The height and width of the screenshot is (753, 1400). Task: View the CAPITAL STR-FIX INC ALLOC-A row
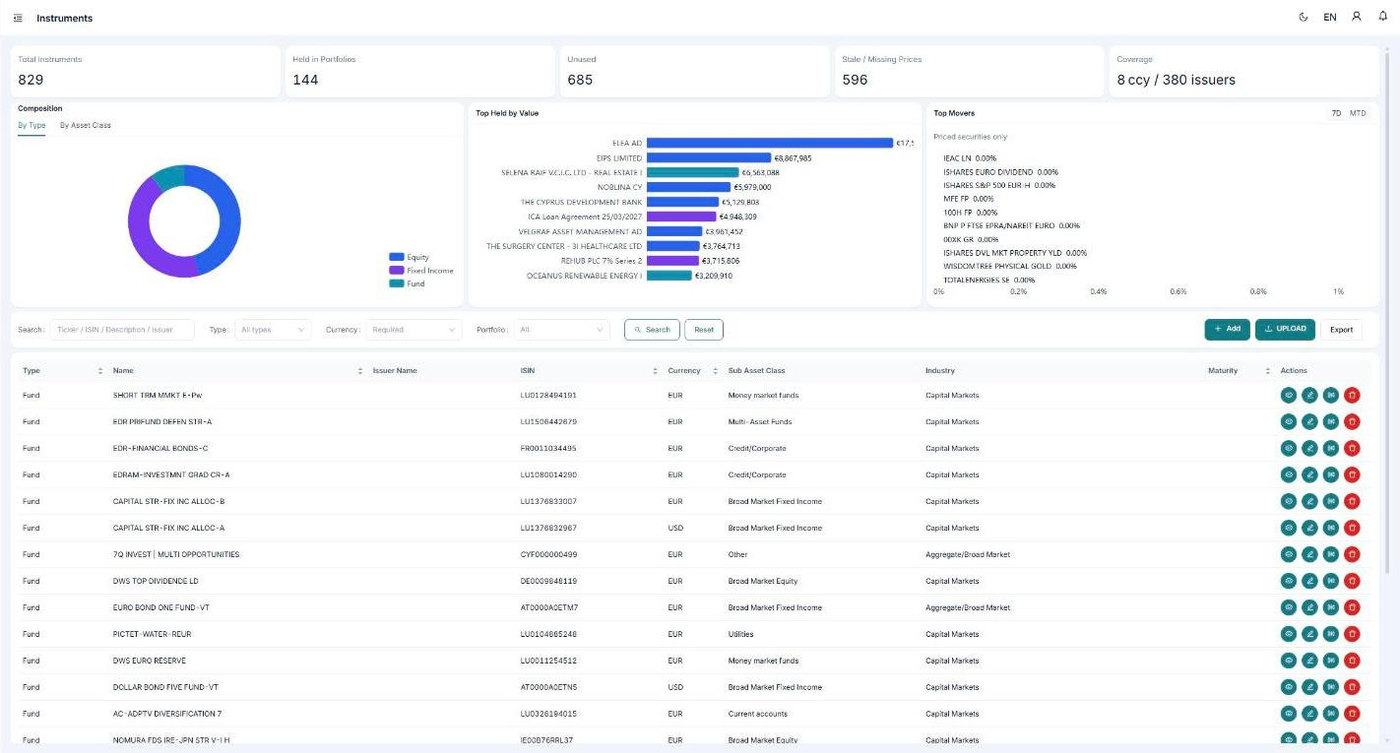[x=1289, y=528]
